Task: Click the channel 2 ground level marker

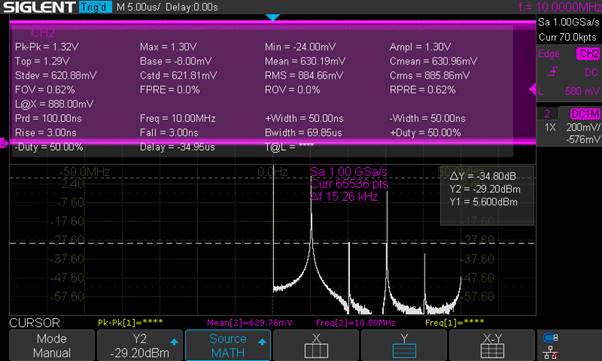Action: (x=3, y=143)
